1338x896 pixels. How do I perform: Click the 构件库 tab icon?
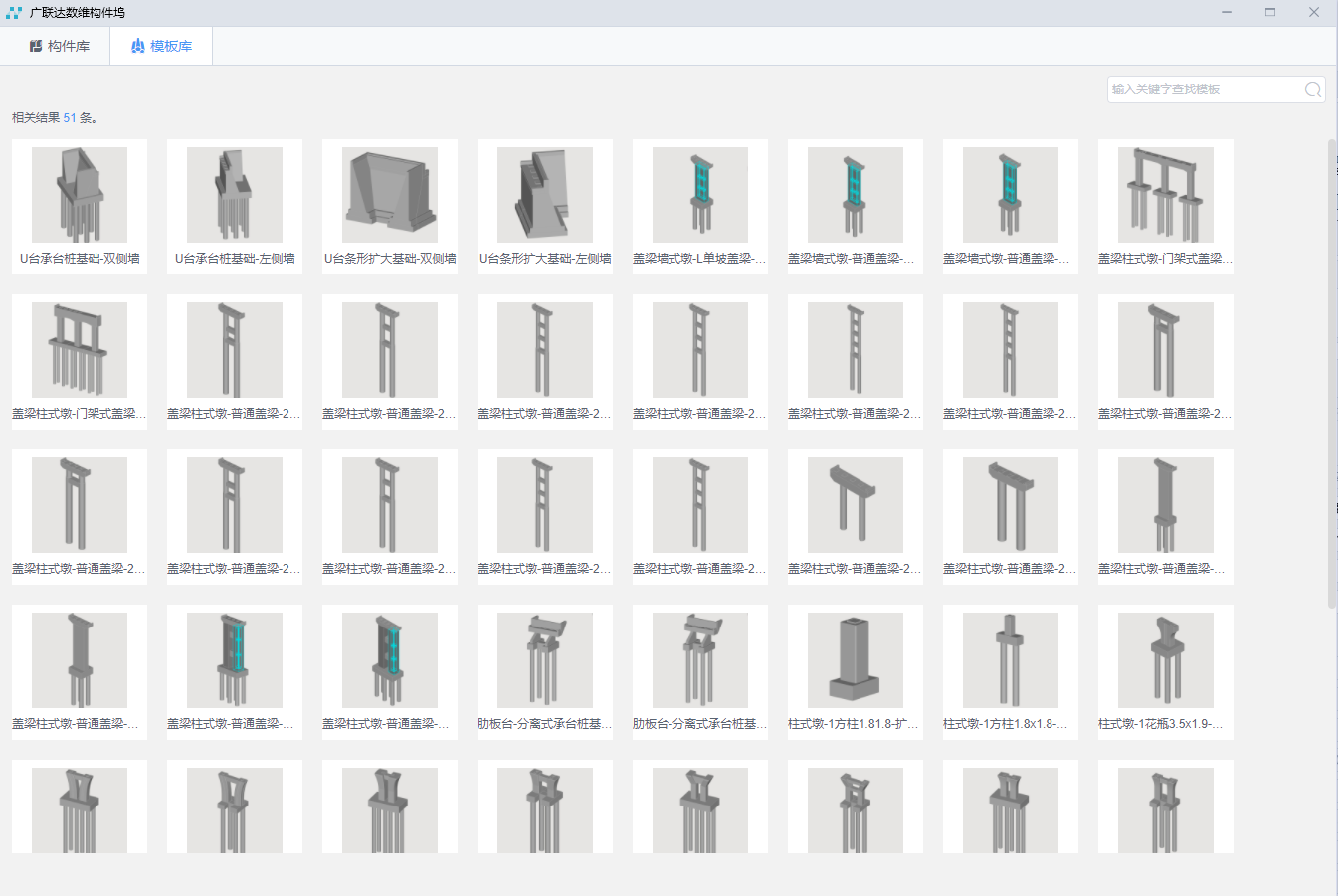(x=36, y=46)
